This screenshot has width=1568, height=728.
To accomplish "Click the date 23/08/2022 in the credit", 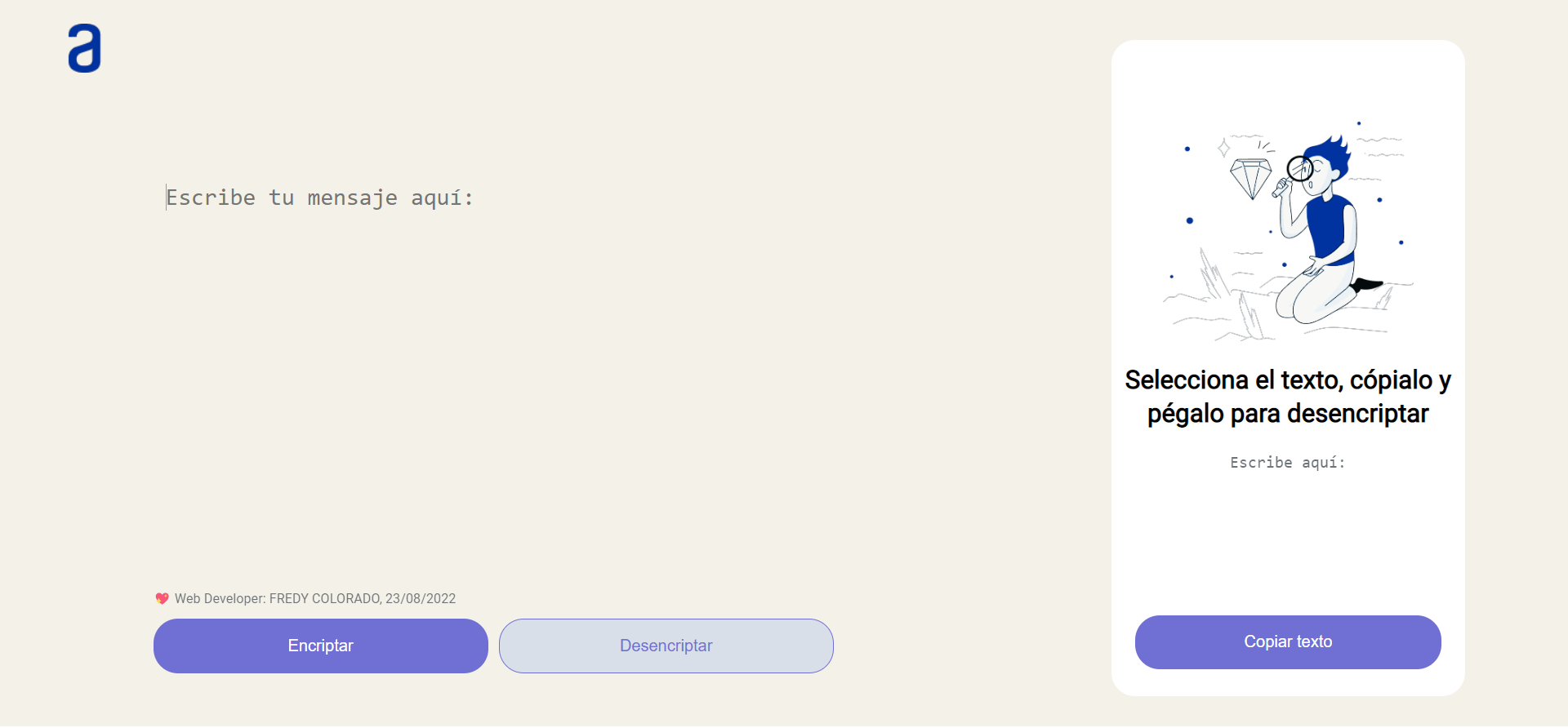I will [421, 599].
